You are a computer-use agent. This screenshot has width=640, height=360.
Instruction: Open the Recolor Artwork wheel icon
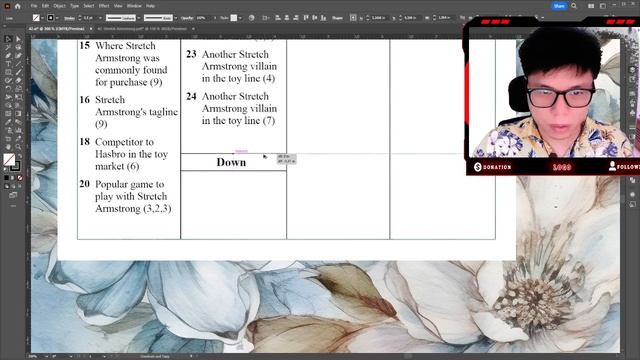(x=251, y=18)
